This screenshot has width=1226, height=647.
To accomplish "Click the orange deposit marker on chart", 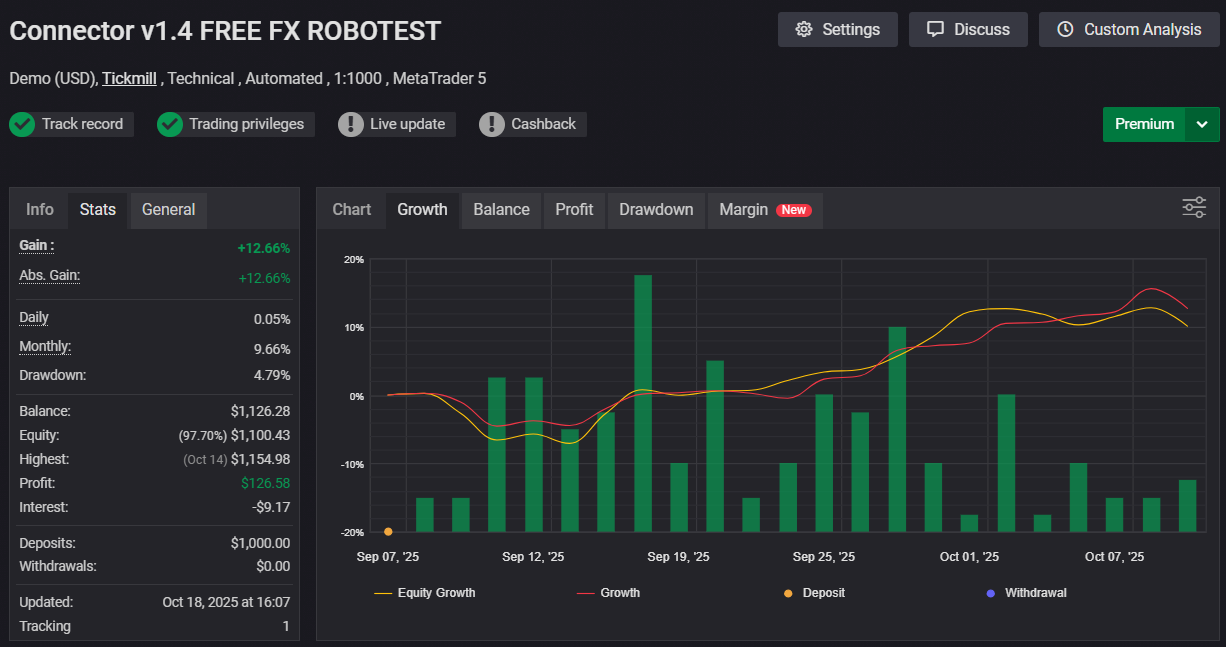I will [x=388, y=532].
